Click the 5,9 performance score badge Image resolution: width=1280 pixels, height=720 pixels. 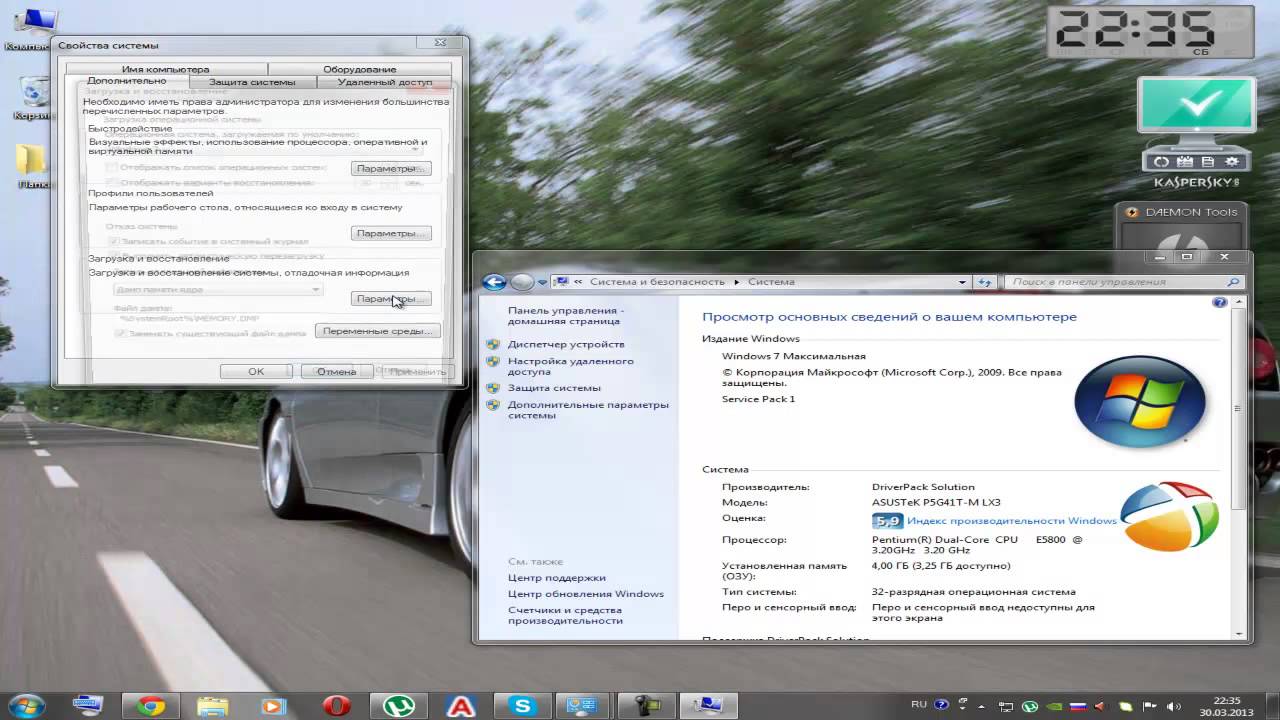pos(887,521)
